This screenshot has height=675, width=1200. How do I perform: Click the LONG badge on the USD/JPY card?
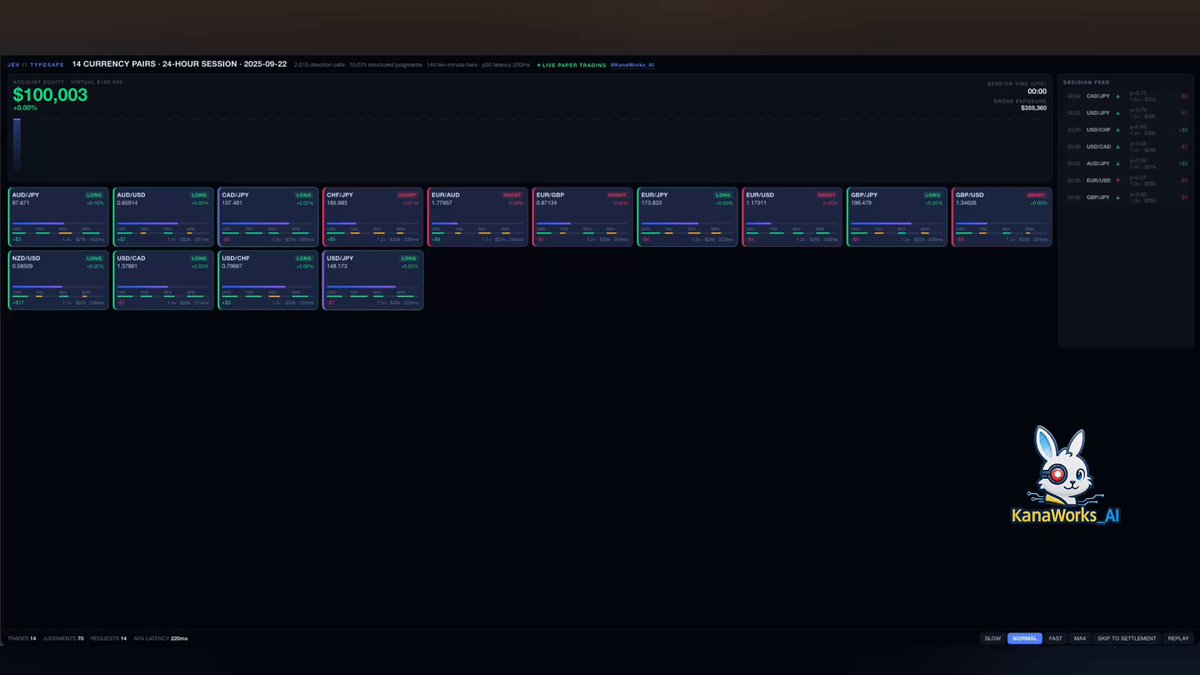point(408,258)
